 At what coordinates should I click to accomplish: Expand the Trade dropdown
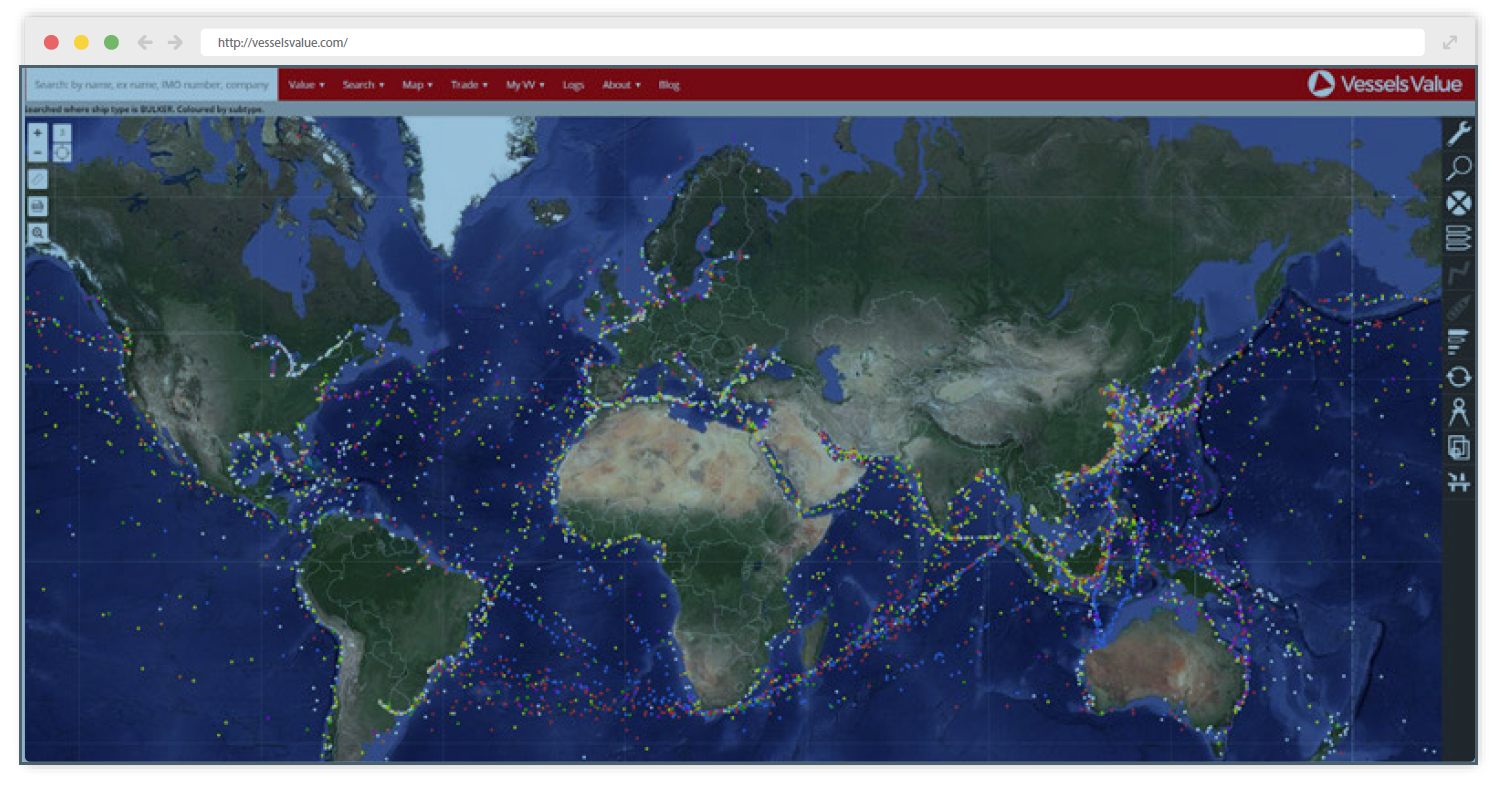coord(469,85)
